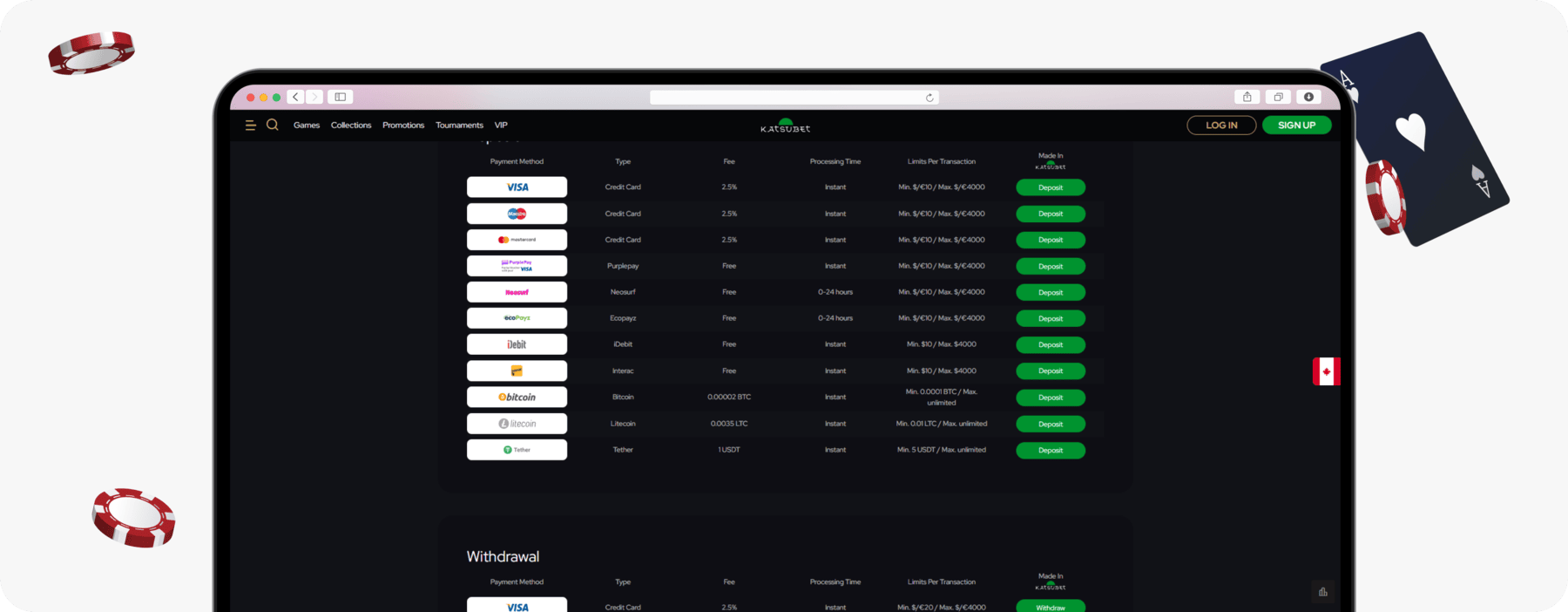Viewport: 1568px width, 612px height.
Task: Click the Interac payment logo
Action: [x=517, y=371]
